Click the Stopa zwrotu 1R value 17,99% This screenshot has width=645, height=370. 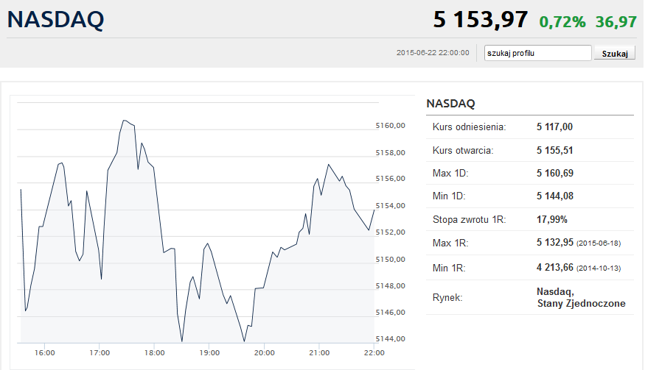pyautogui.click(x=552, y=219)
